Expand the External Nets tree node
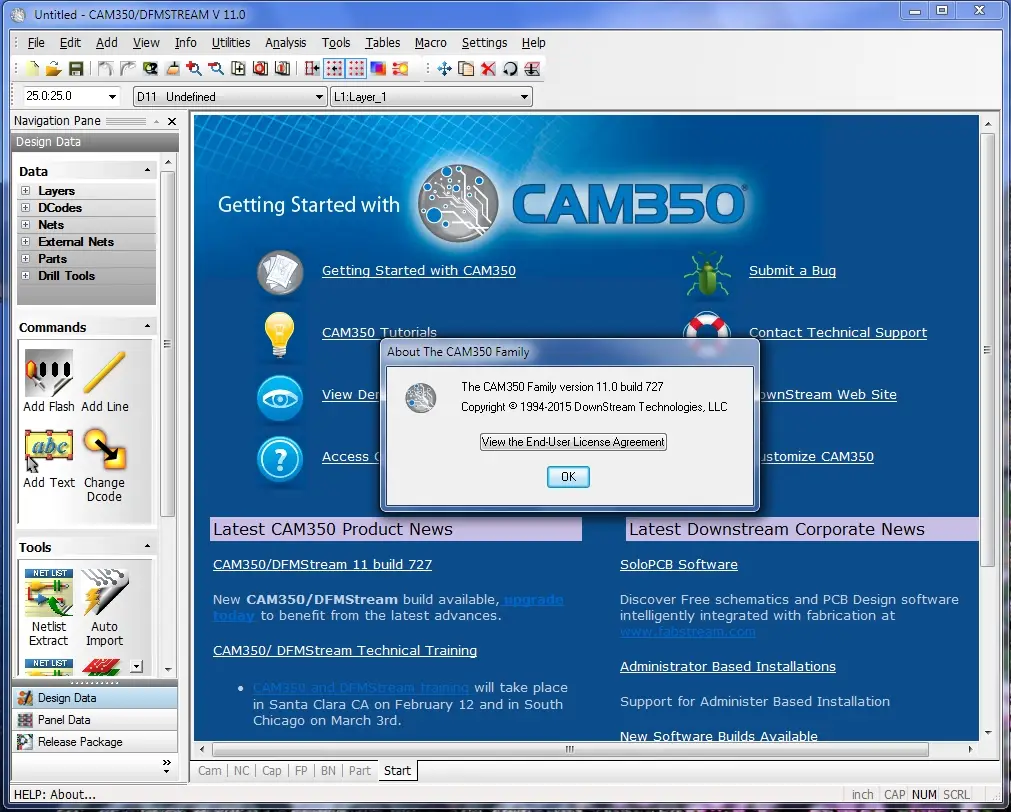 point(25,241)
